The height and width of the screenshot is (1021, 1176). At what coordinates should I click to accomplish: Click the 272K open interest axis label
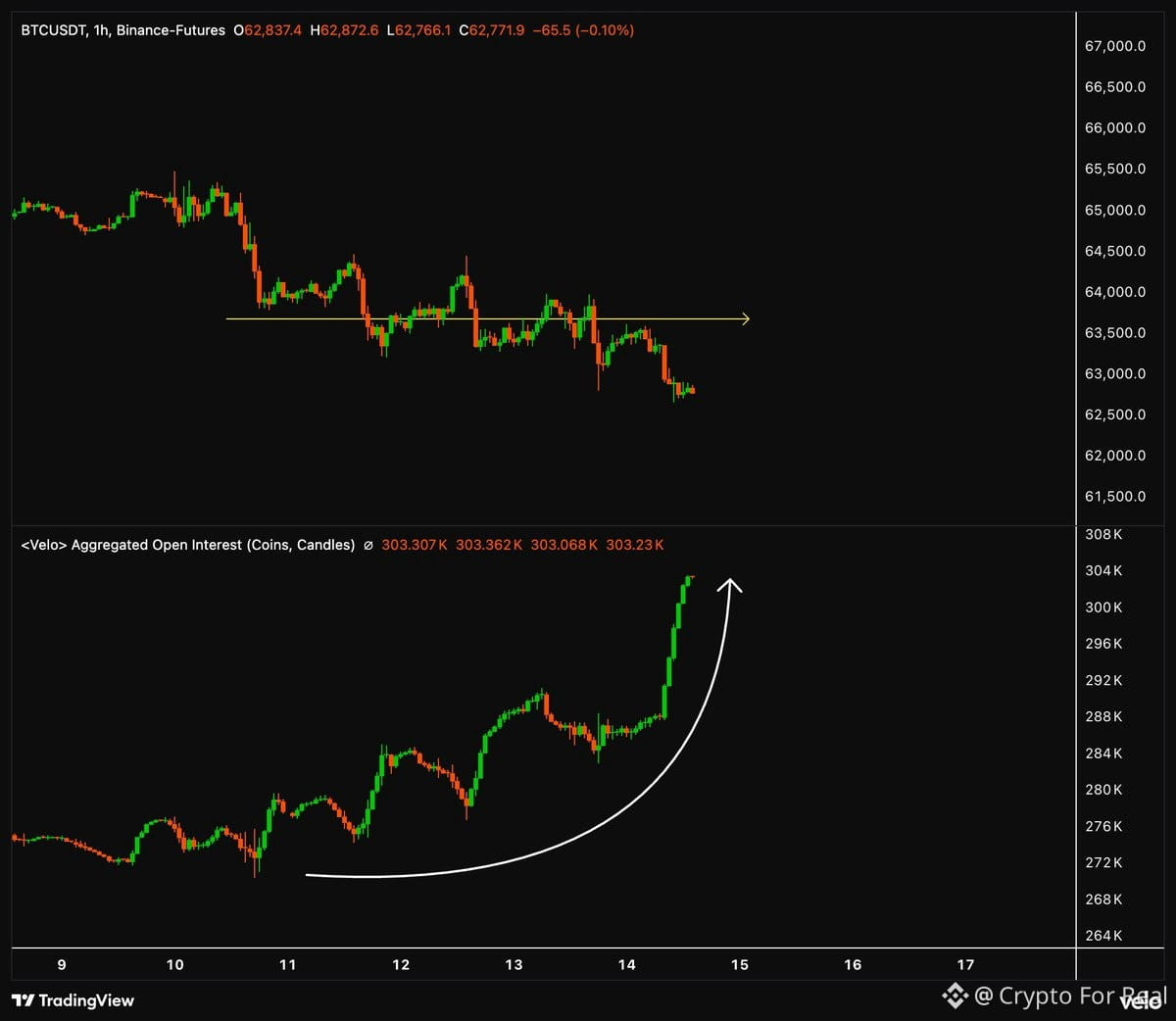point(1103,862)
